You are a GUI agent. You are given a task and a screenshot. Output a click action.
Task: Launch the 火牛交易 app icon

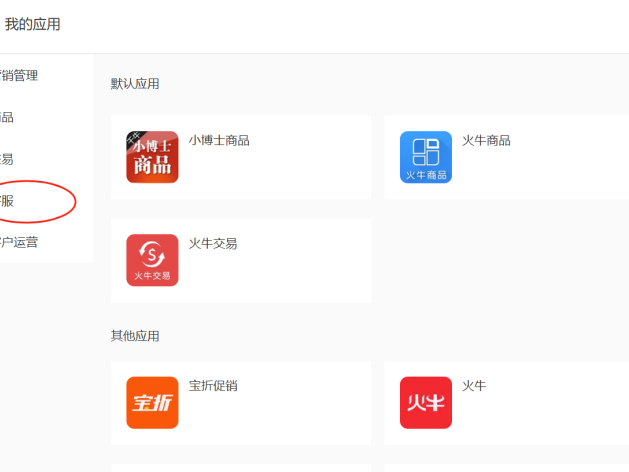(152, 260)
